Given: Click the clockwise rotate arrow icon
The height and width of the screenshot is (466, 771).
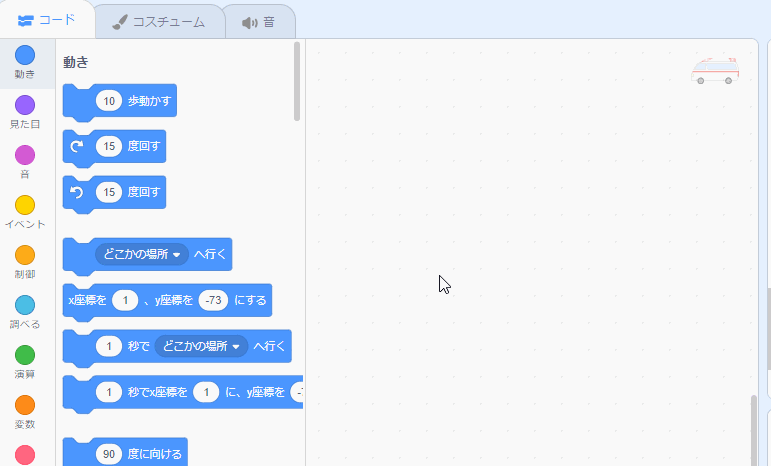Looking at the screenshot, I should click(77, 146).
